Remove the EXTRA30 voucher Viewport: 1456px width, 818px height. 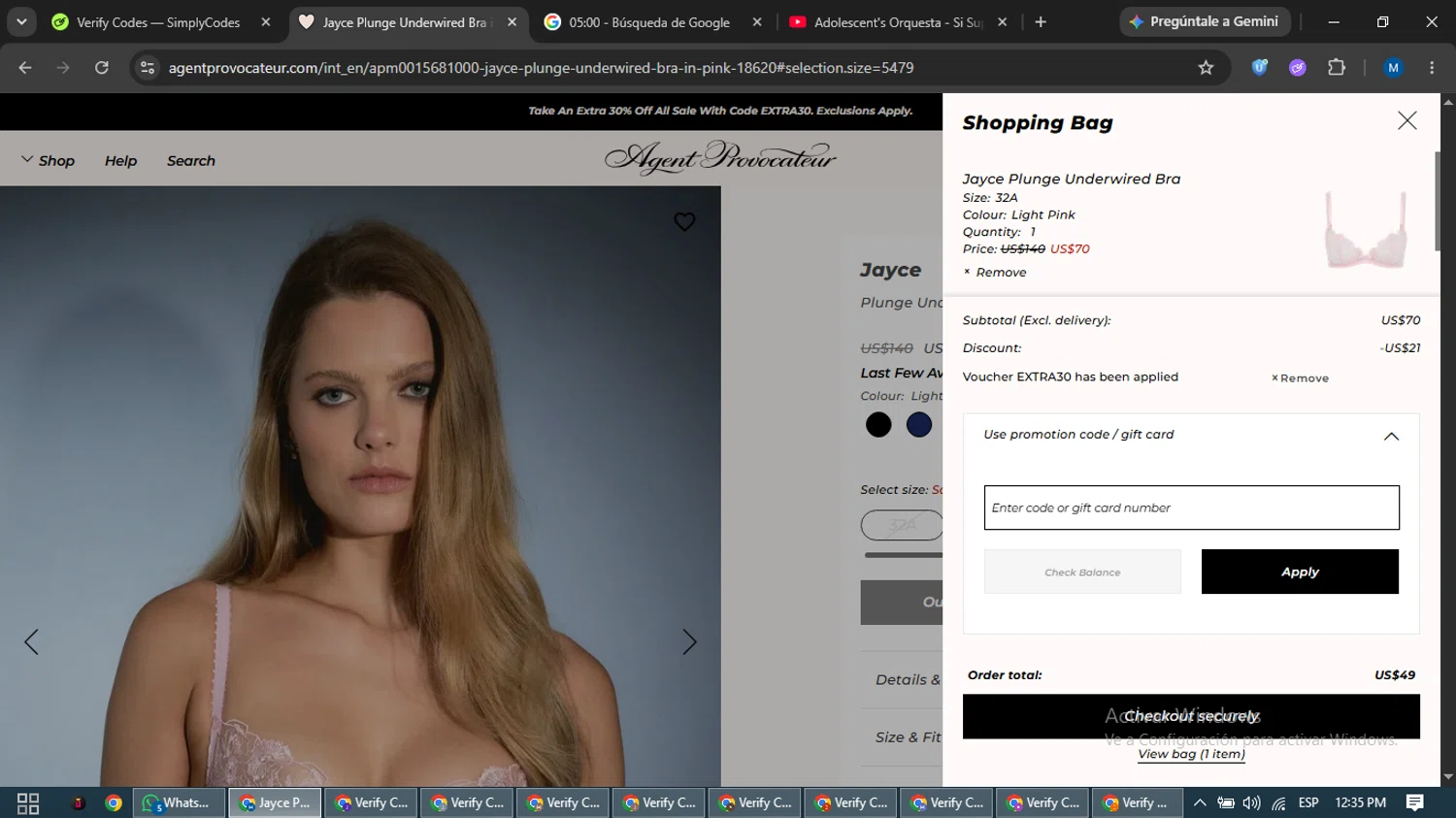click(1300, 378)
